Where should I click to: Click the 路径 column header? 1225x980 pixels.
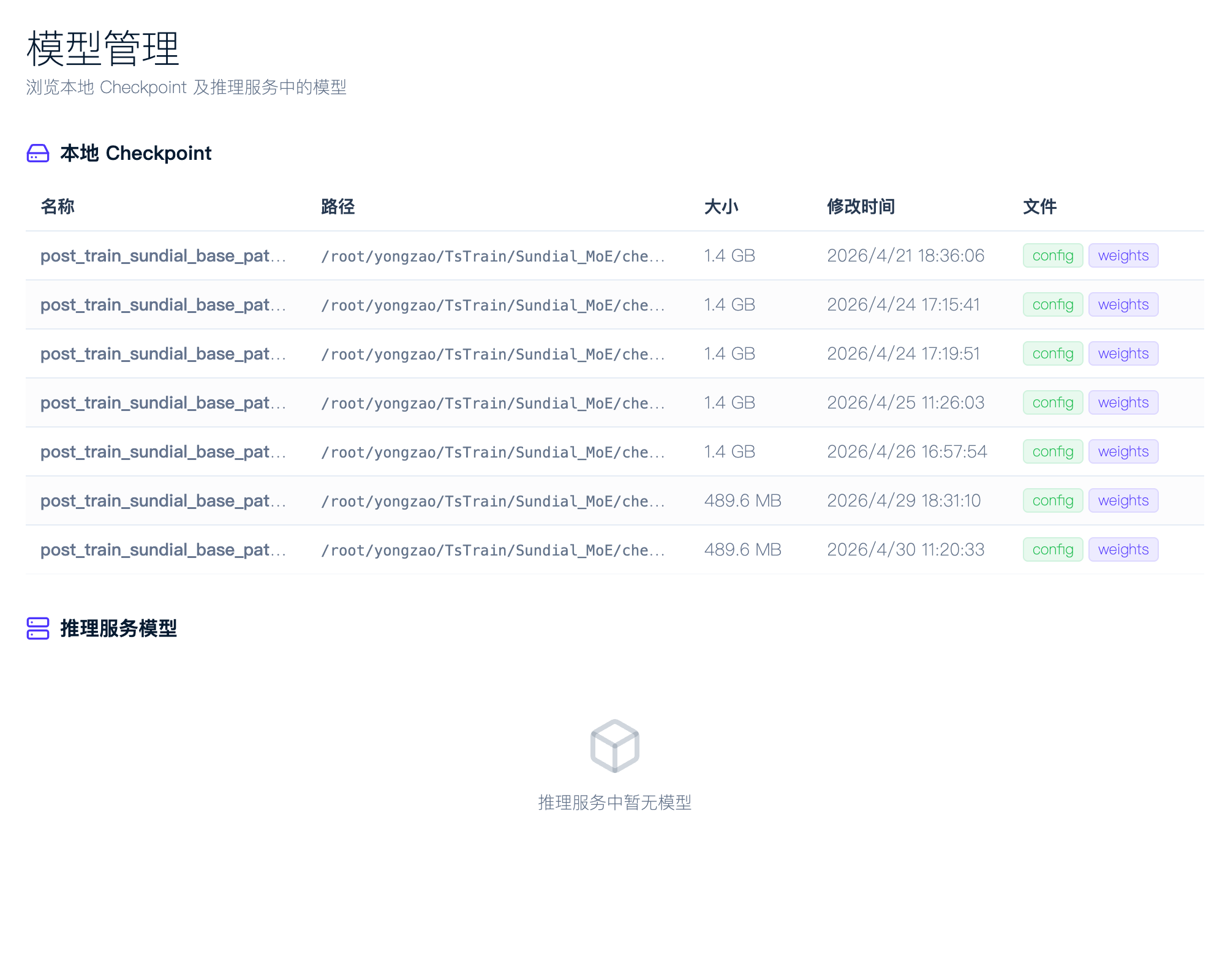pos(338,206)
